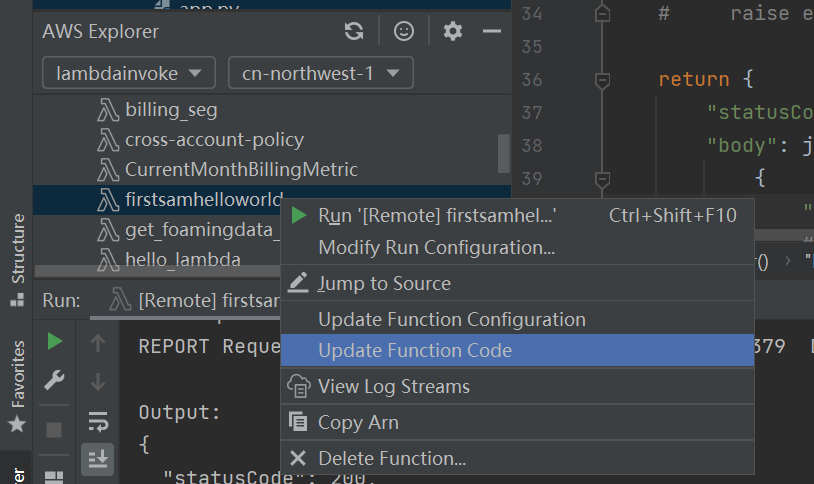Toggle code fold marker at line 39
This screenshot has width=814, height=484.
[x=602, y=180]
